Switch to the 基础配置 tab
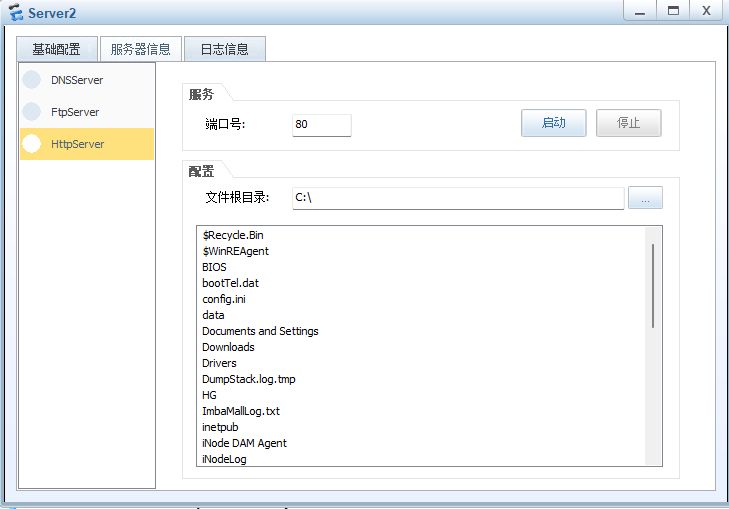 pyautogui.click(x=57, y=49)
